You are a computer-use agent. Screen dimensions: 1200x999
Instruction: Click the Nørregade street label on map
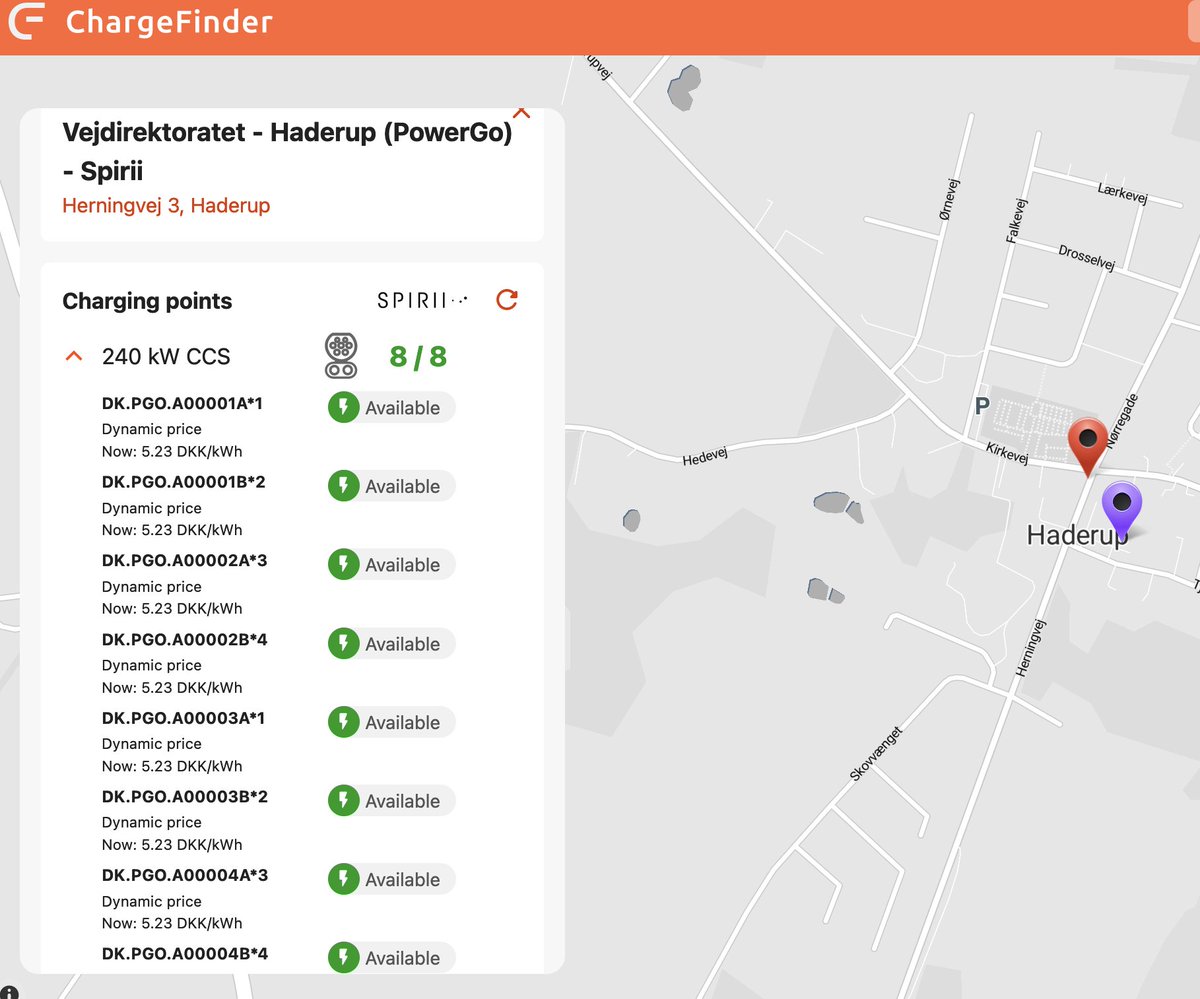(1122, 419)
